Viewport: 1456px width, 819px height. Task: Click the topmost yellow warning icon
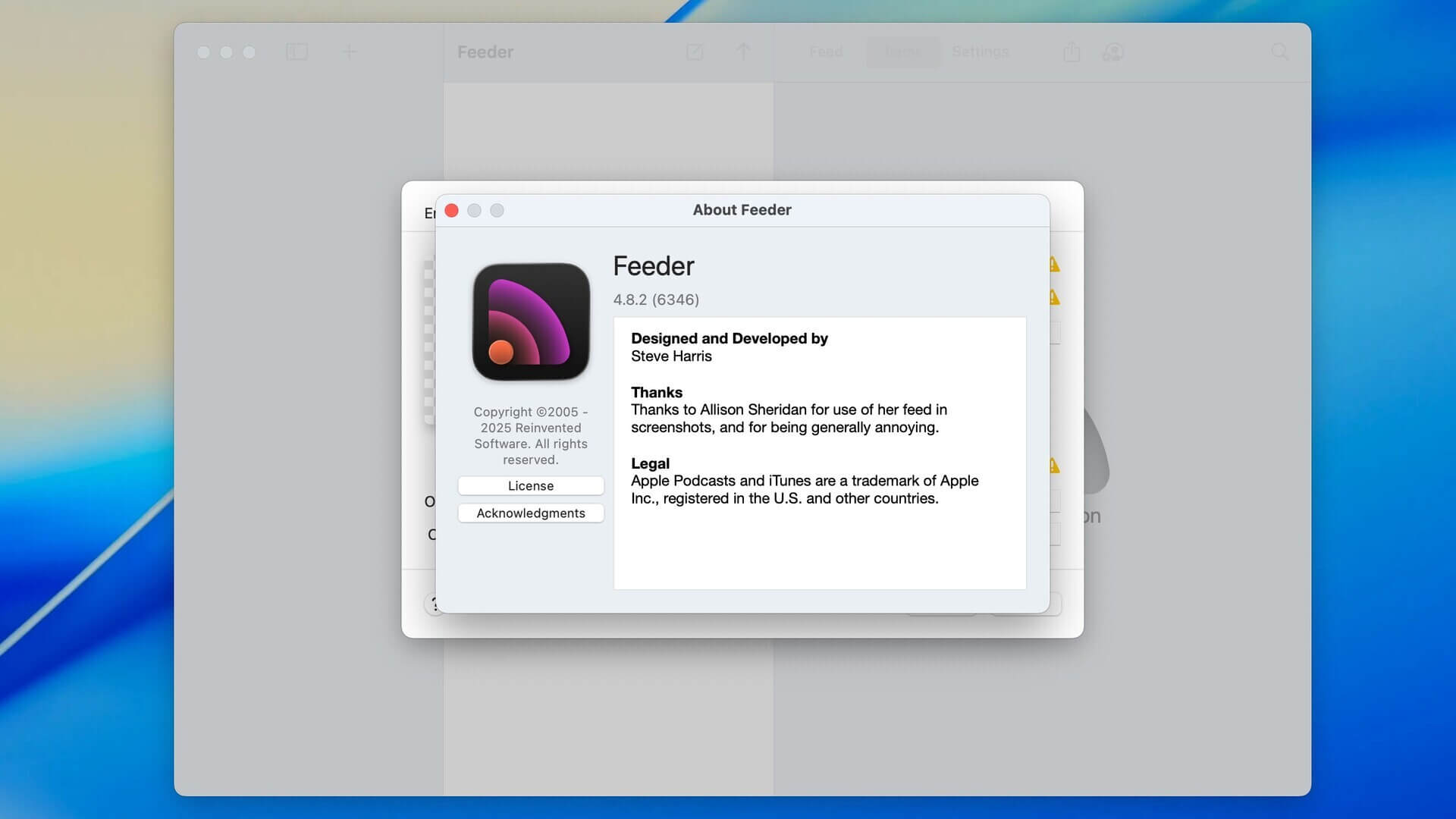point(1054,265)
